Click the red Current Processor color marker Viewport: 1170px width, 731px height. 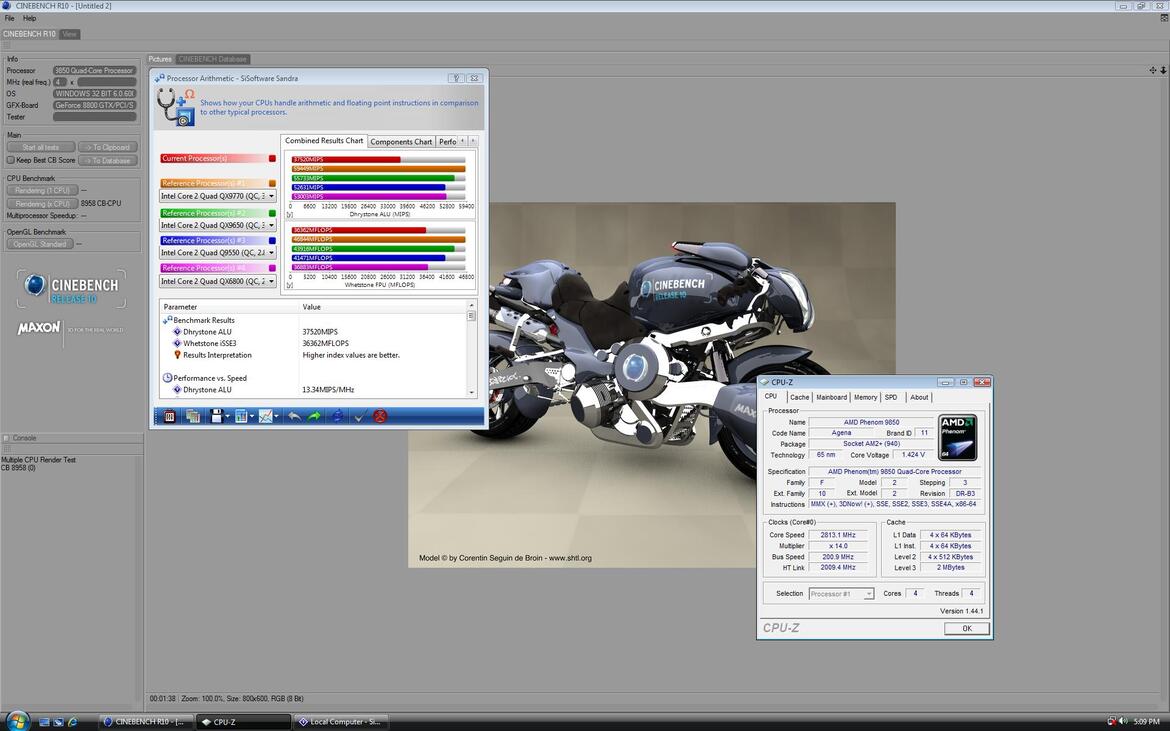tap(272, 158)
